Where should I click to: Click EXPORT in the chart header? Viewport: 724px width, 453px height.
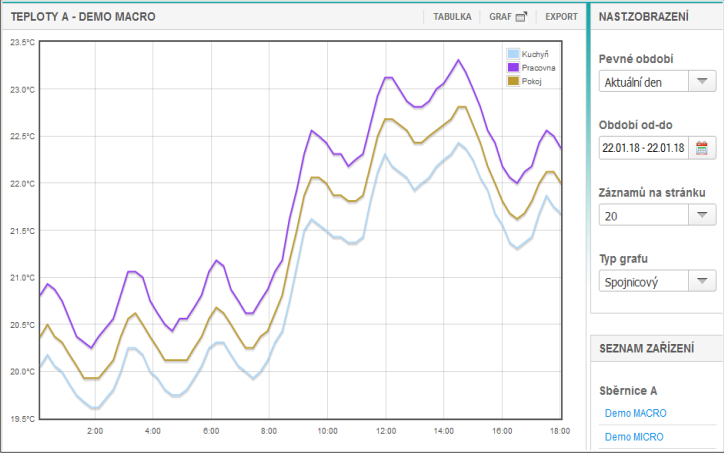(561, 17)
